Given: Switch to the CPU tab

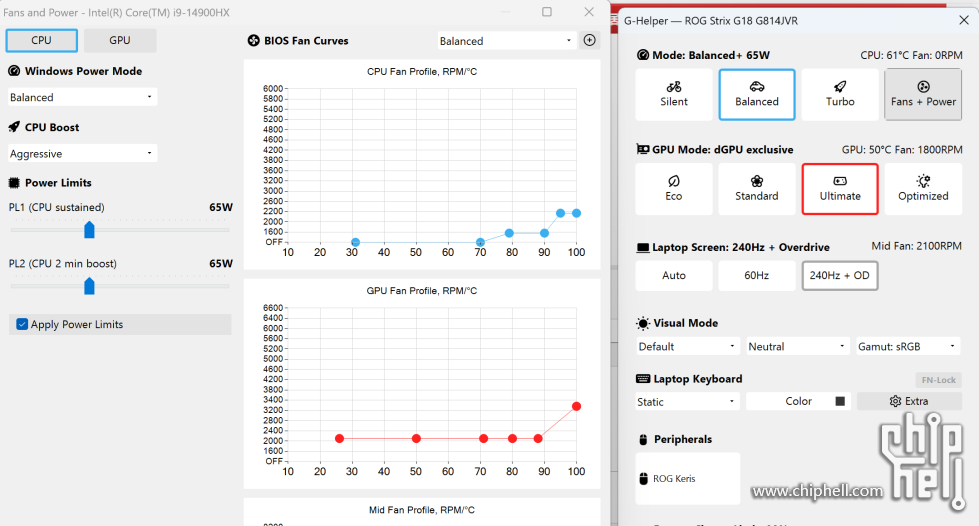Looking at the screenshot, I should (x=42, y=41).
